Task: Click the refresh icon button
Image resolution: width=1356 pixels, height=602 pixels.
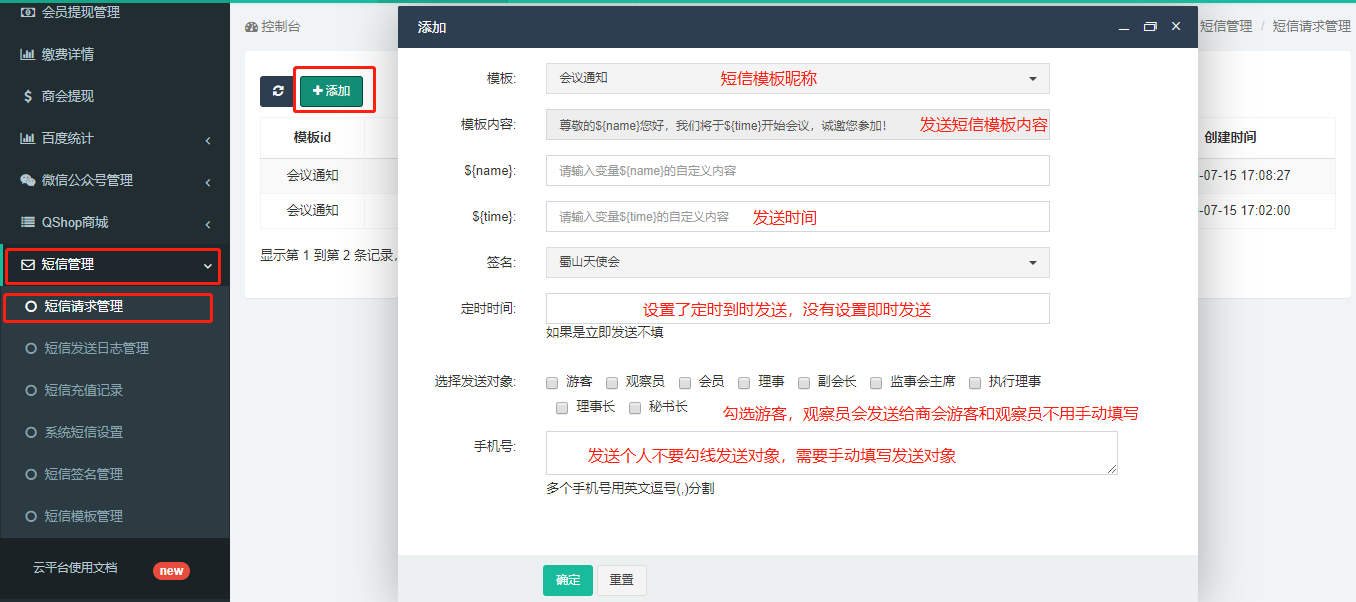Action: point(277,91)
